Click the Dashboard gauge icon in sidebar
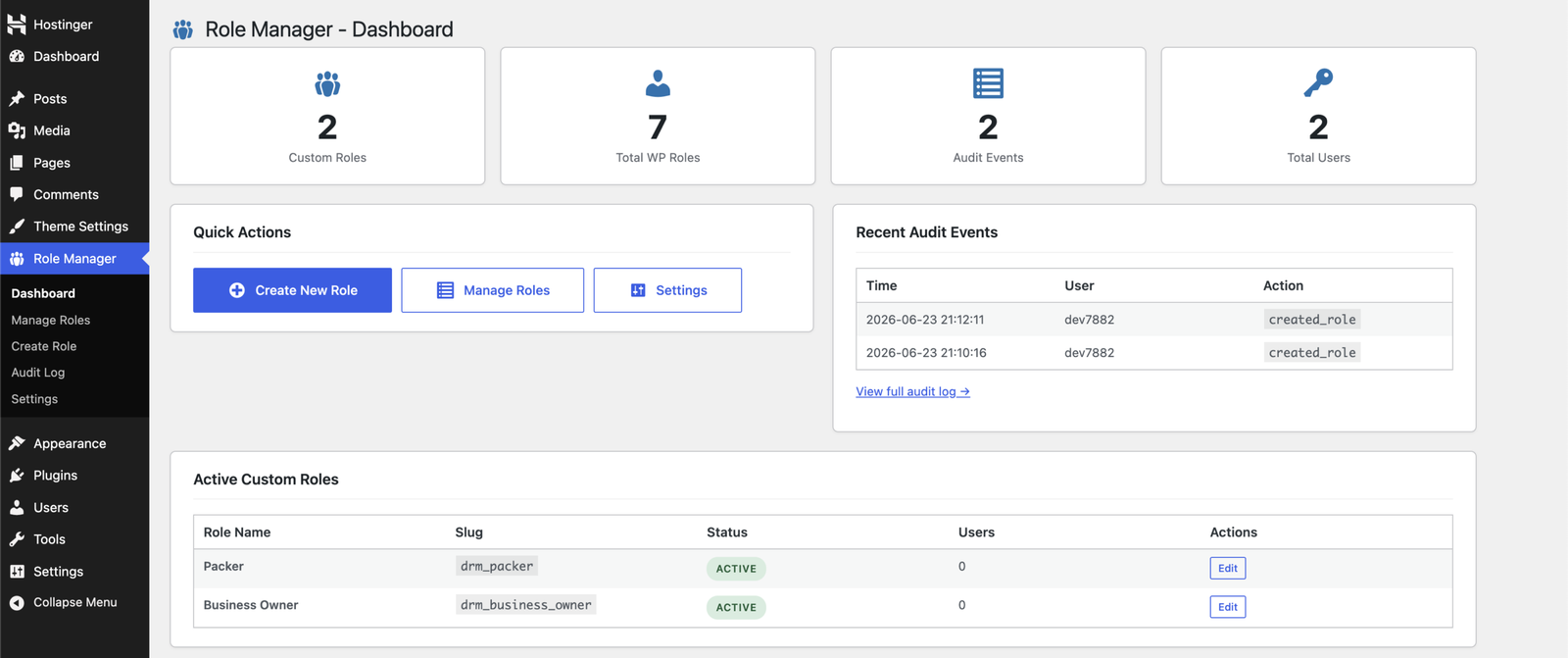 click(x=17, y=56)
